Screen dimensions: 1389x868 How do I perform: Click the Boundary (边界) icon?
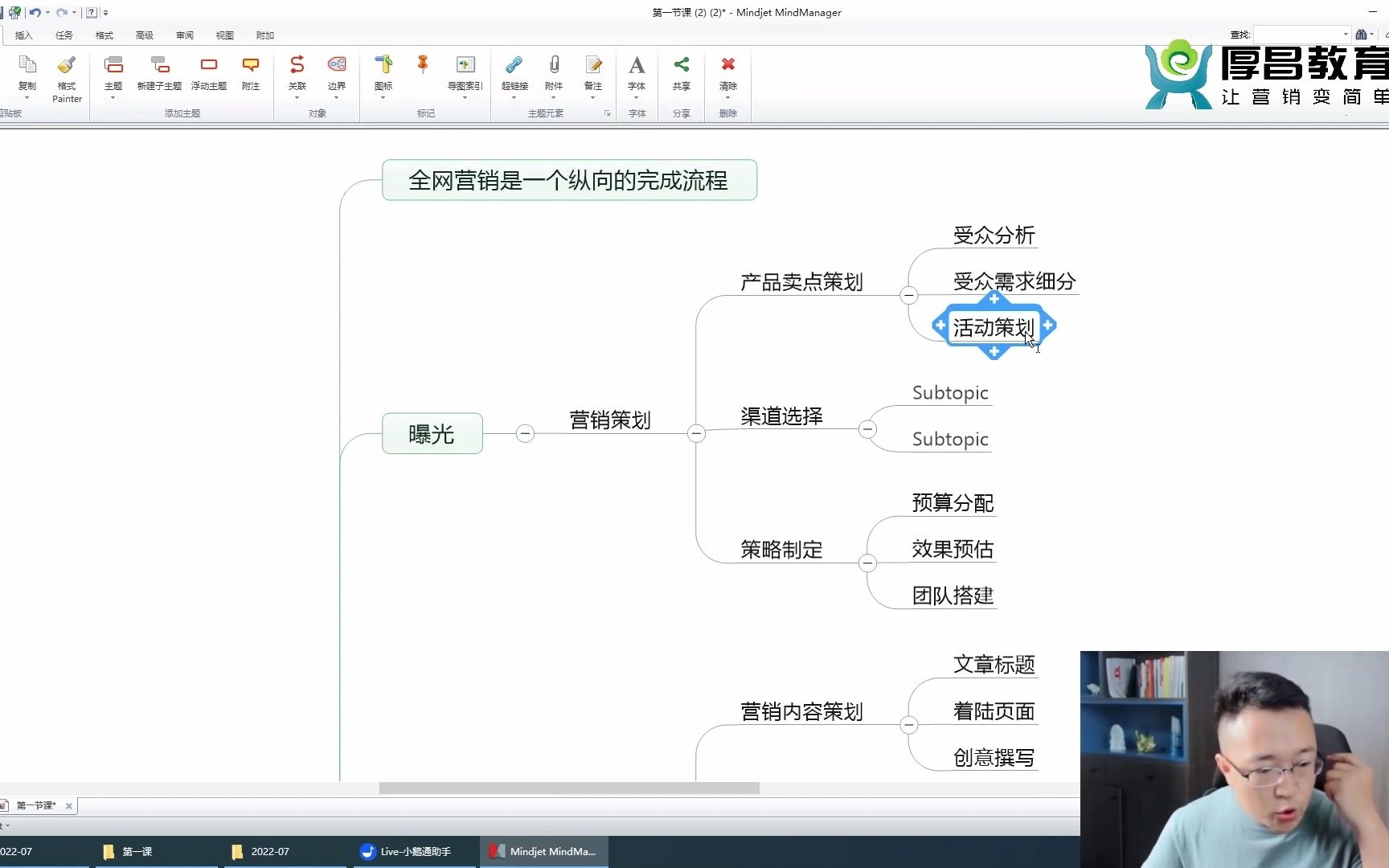(337, 65)
